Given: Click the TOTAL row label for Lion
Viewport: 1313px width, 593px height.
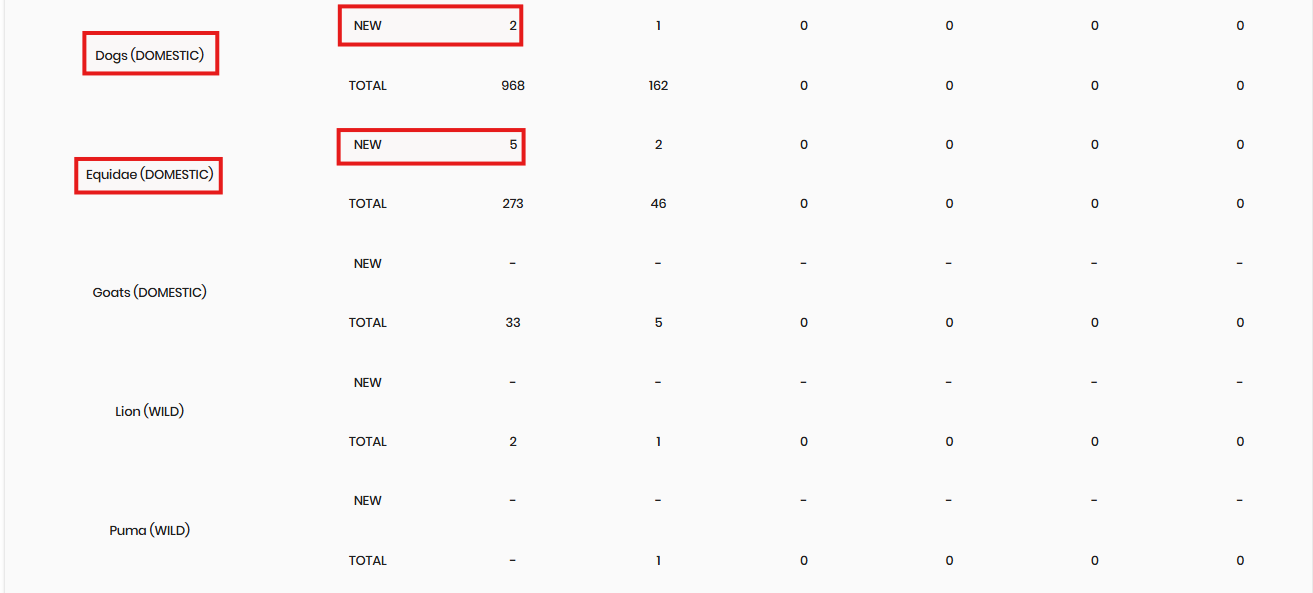Looking at the screenshot, I should click(x=368, y=442).
